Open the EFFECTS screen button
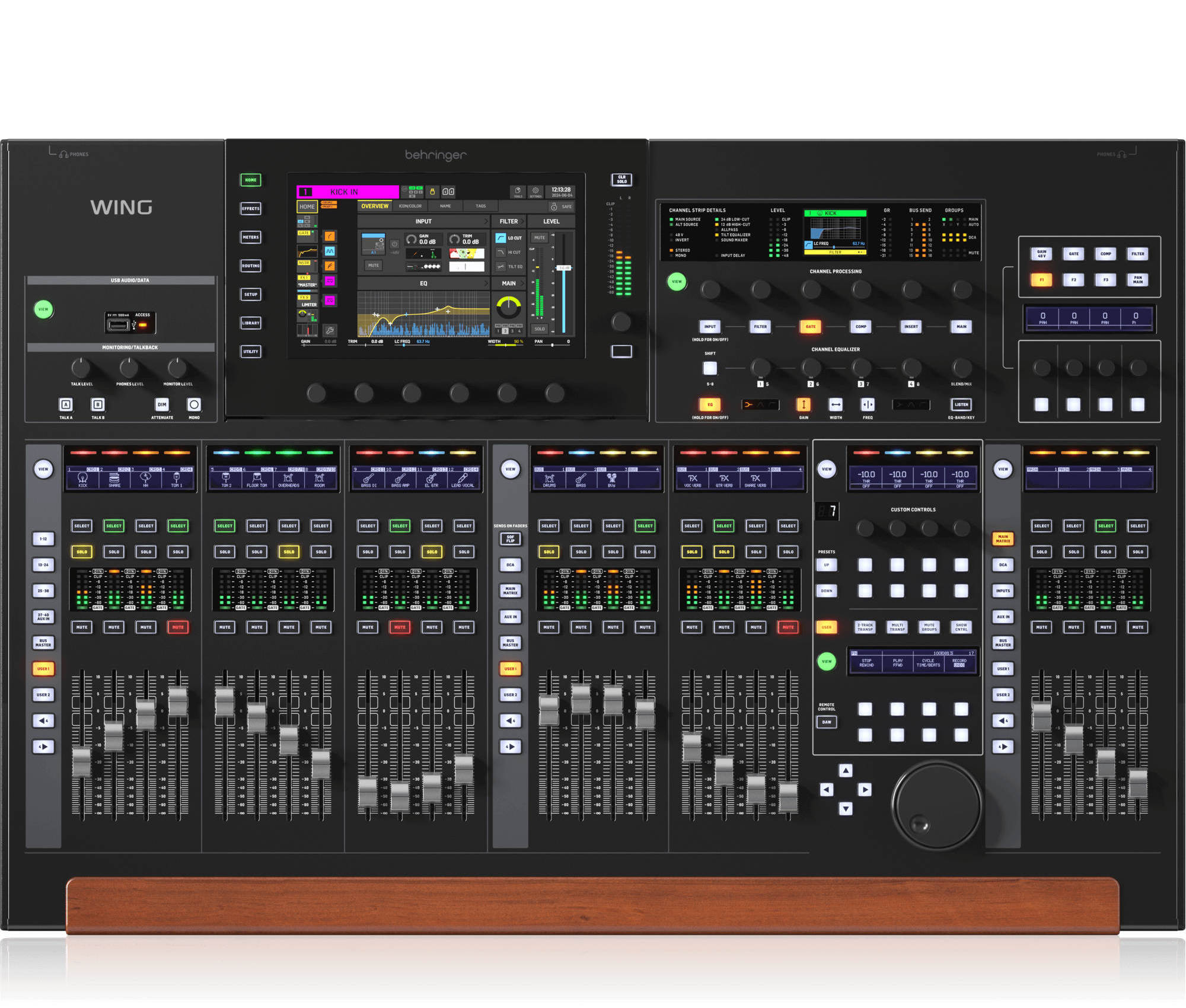Screen dimensions: 1186x1008 point(251,208)
